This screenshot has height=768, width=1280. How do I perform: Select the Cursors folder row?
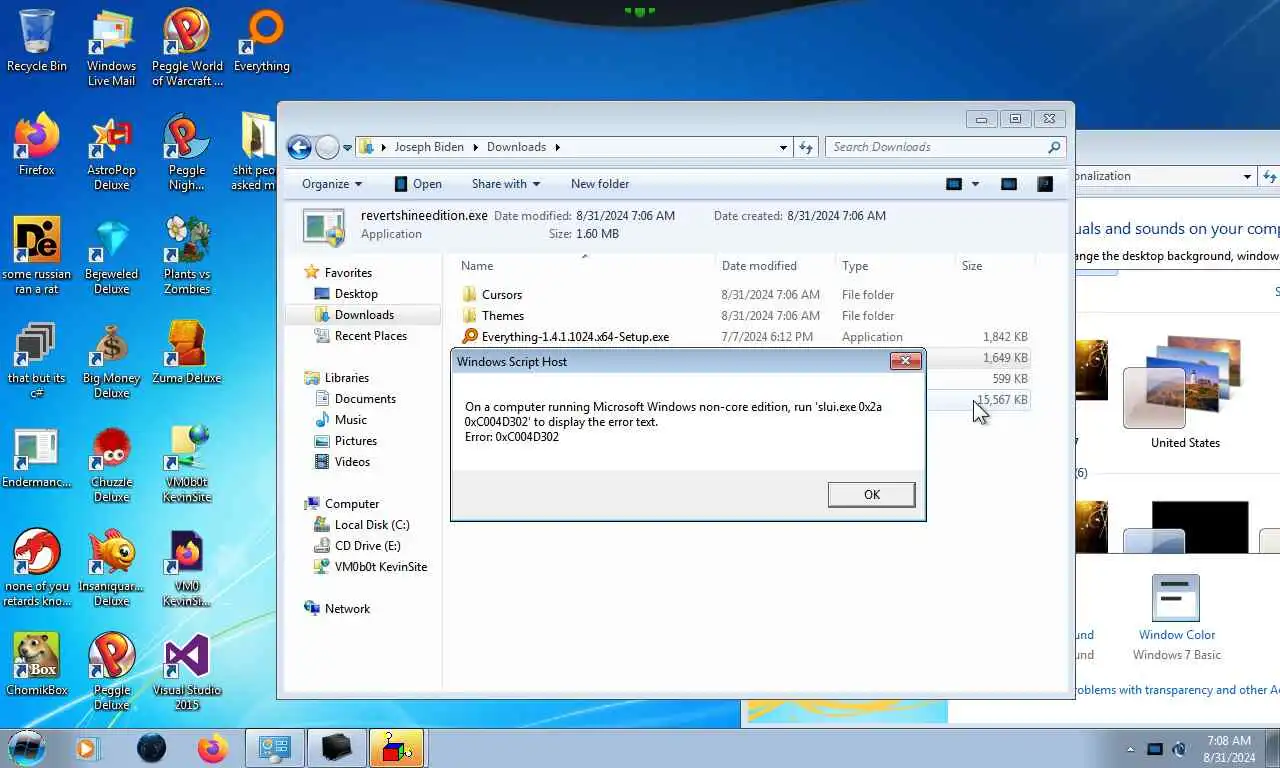(x=744, y=295)
